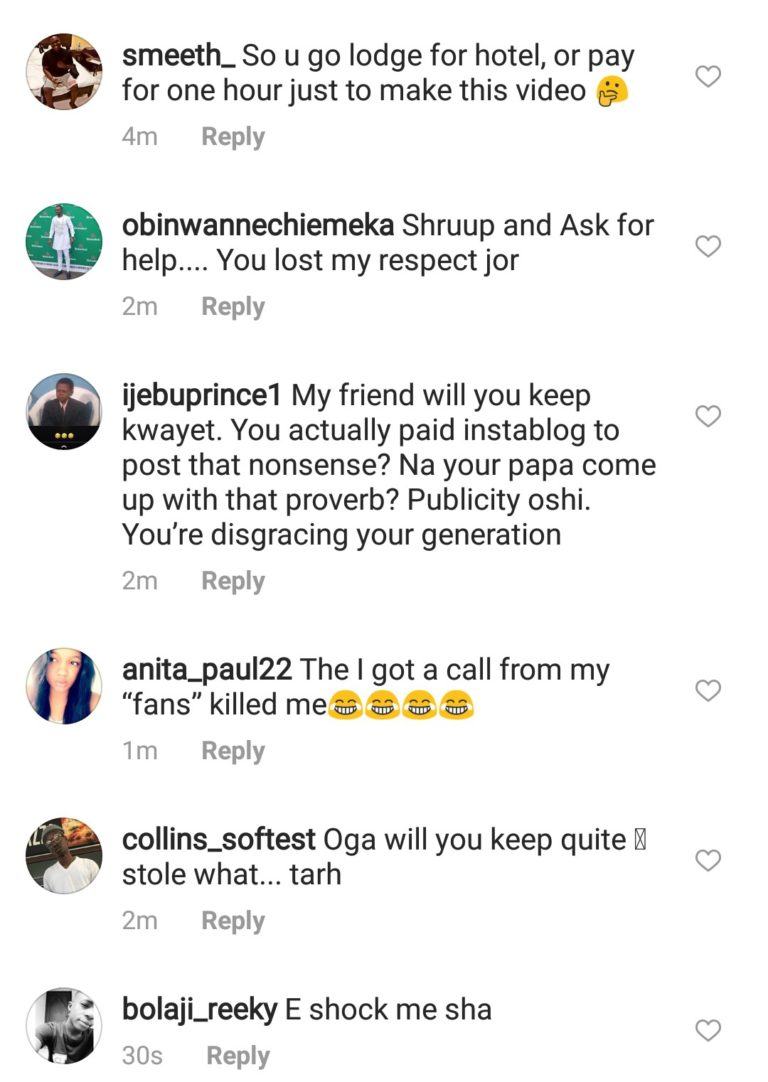Tap the heart on ijebuprince1's comment
The height and width of the screenshot is (1082, 768).
pos(708,416)
